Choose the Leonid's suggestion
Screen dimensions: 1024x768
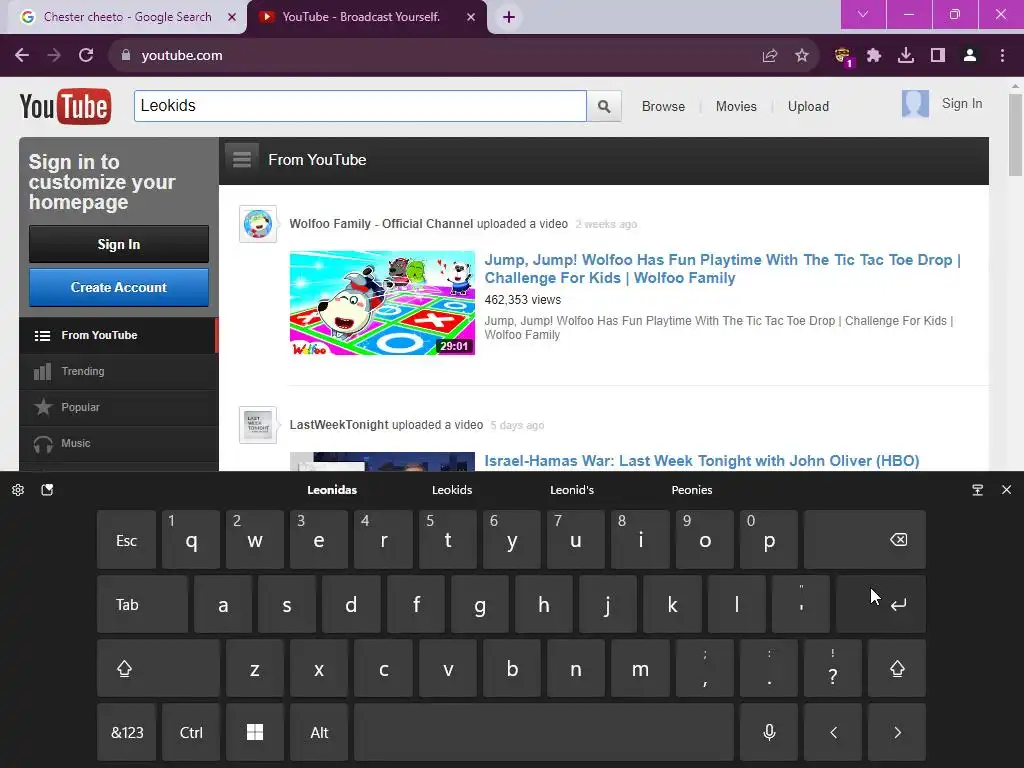[572, 490]
